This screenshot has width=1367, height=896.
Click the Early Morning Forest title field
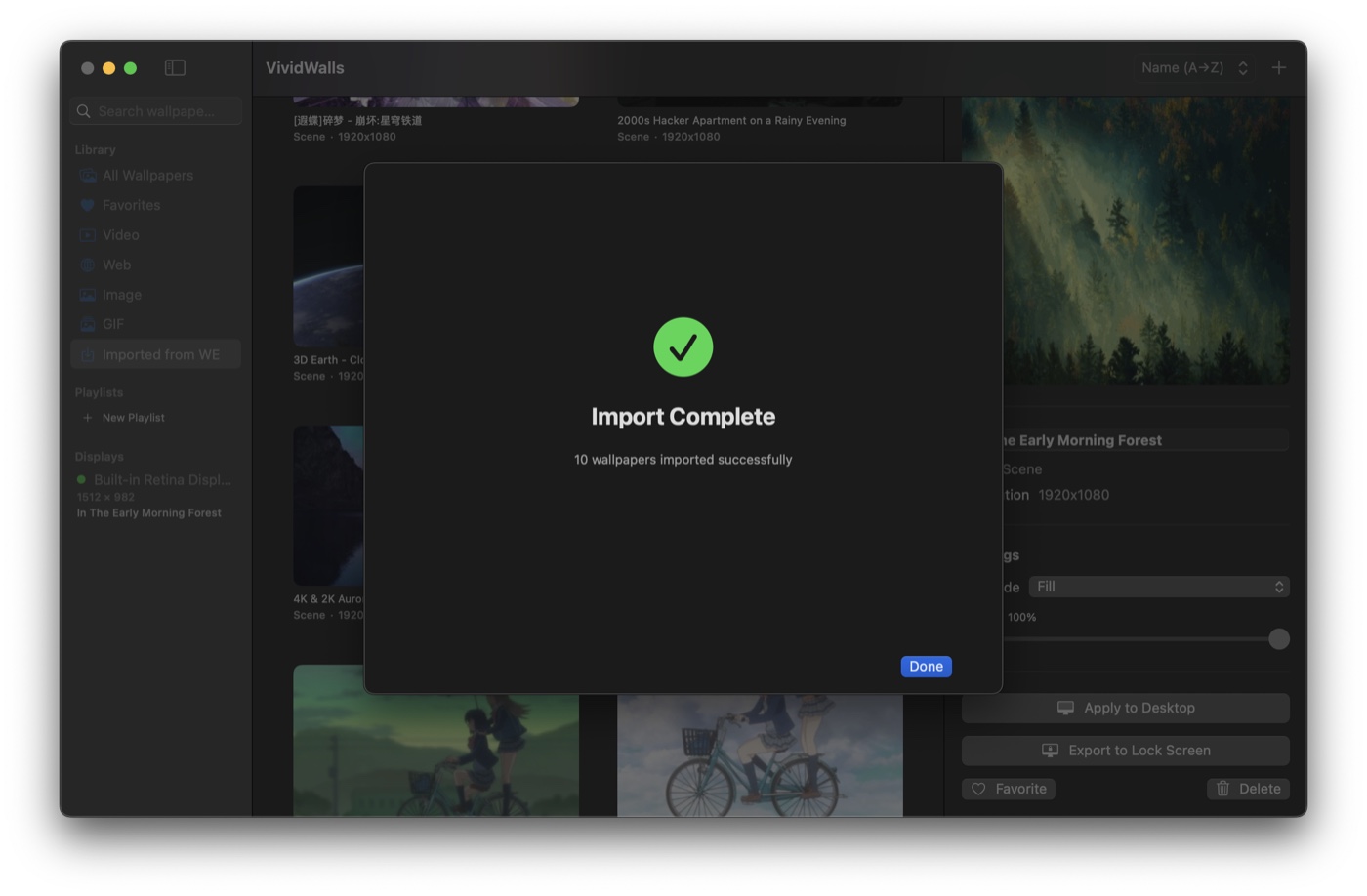pos(1145,440)
